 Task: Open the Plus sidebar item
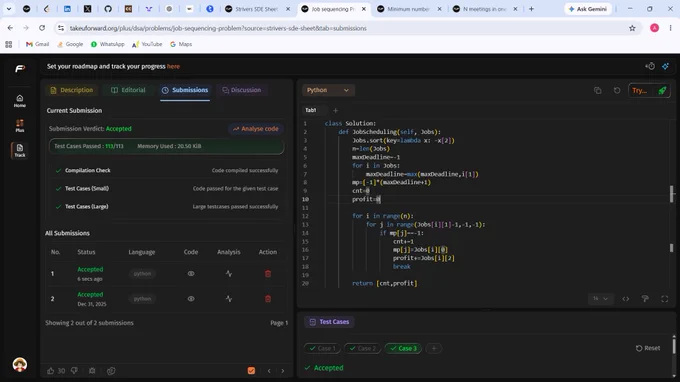click(20, 126)
